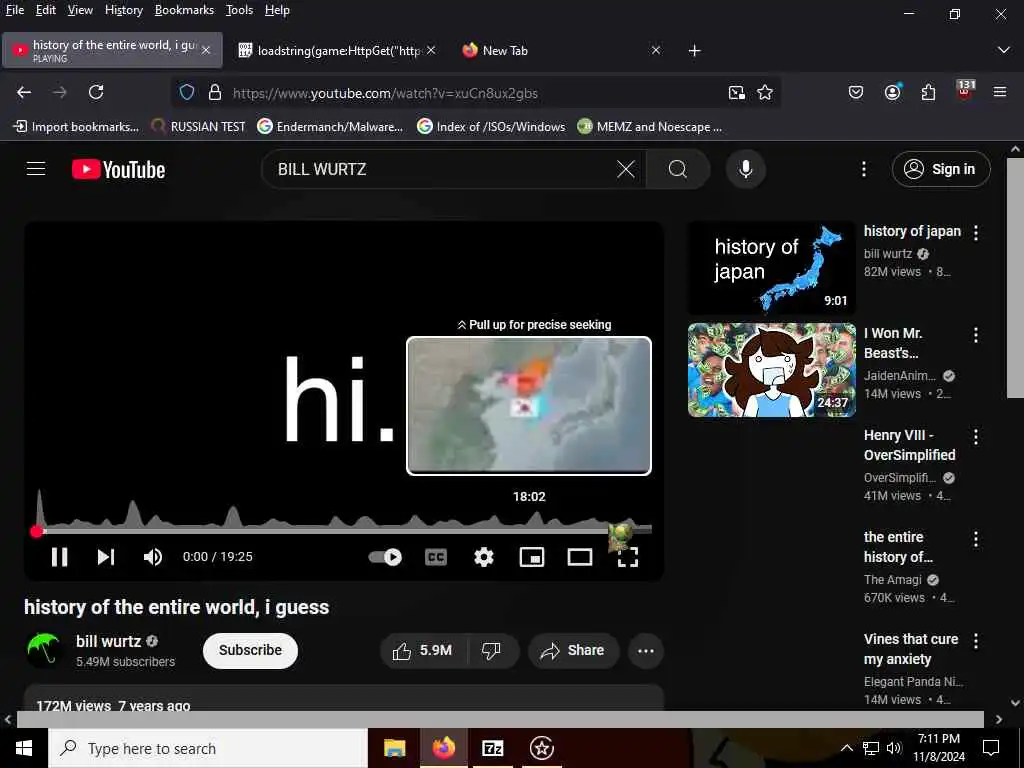Open Save to Pocket icon

tap(856, 92)
